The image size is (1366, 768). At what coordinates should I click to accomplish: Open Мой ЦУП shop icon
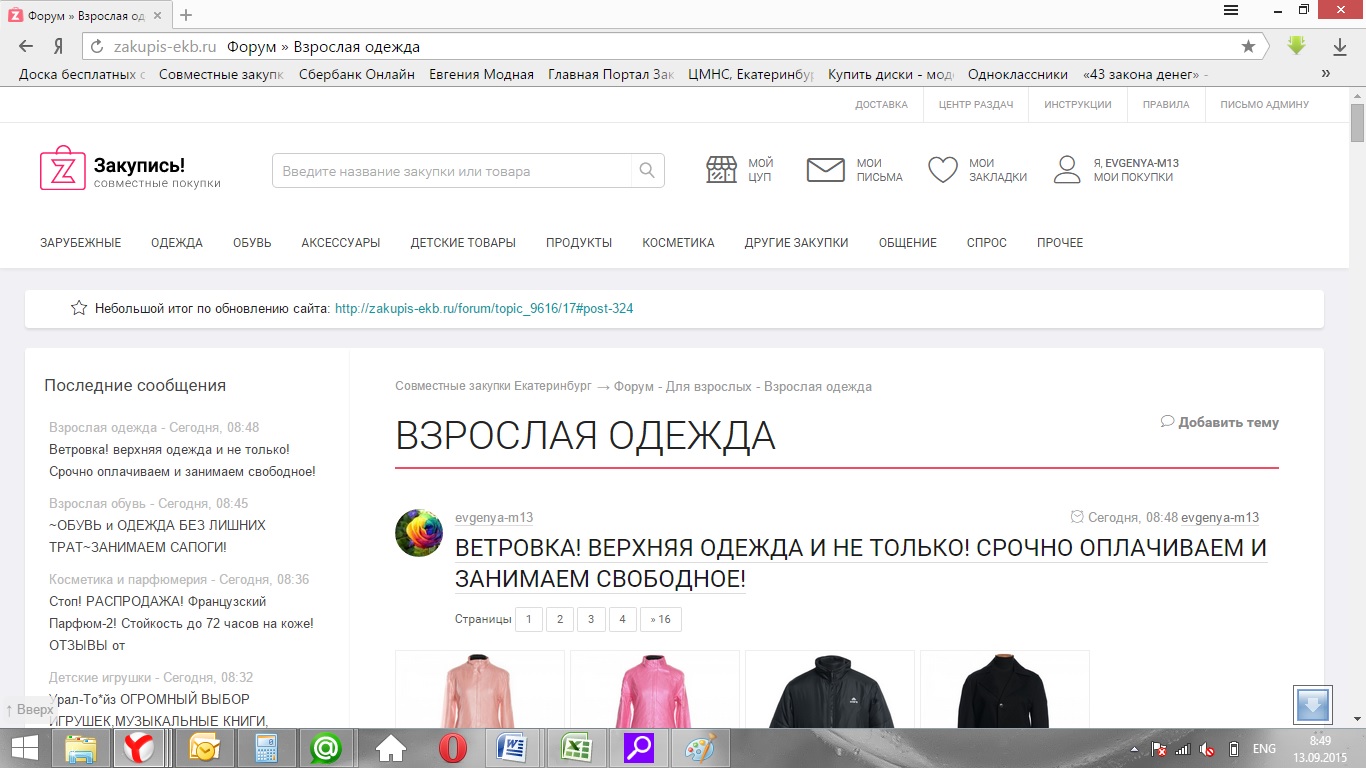pos(721,170)
